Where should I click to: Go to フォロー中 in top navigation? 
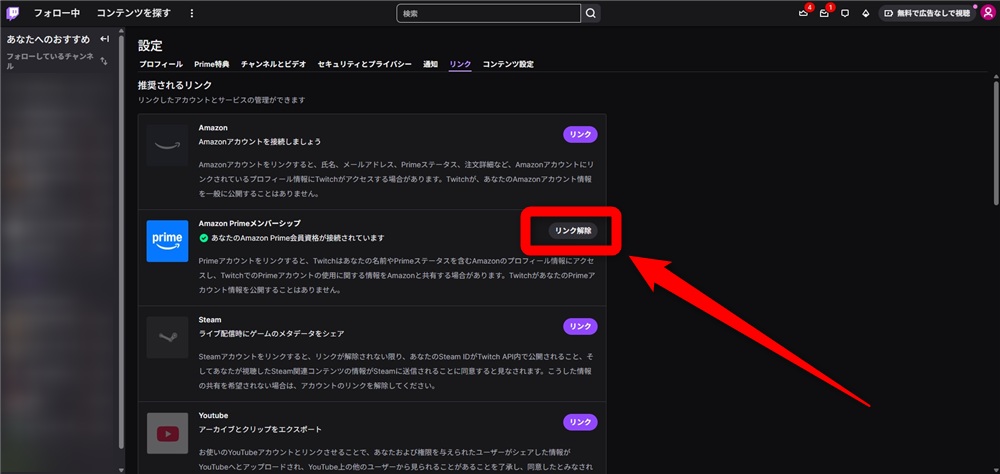click(x=57, y=13)
